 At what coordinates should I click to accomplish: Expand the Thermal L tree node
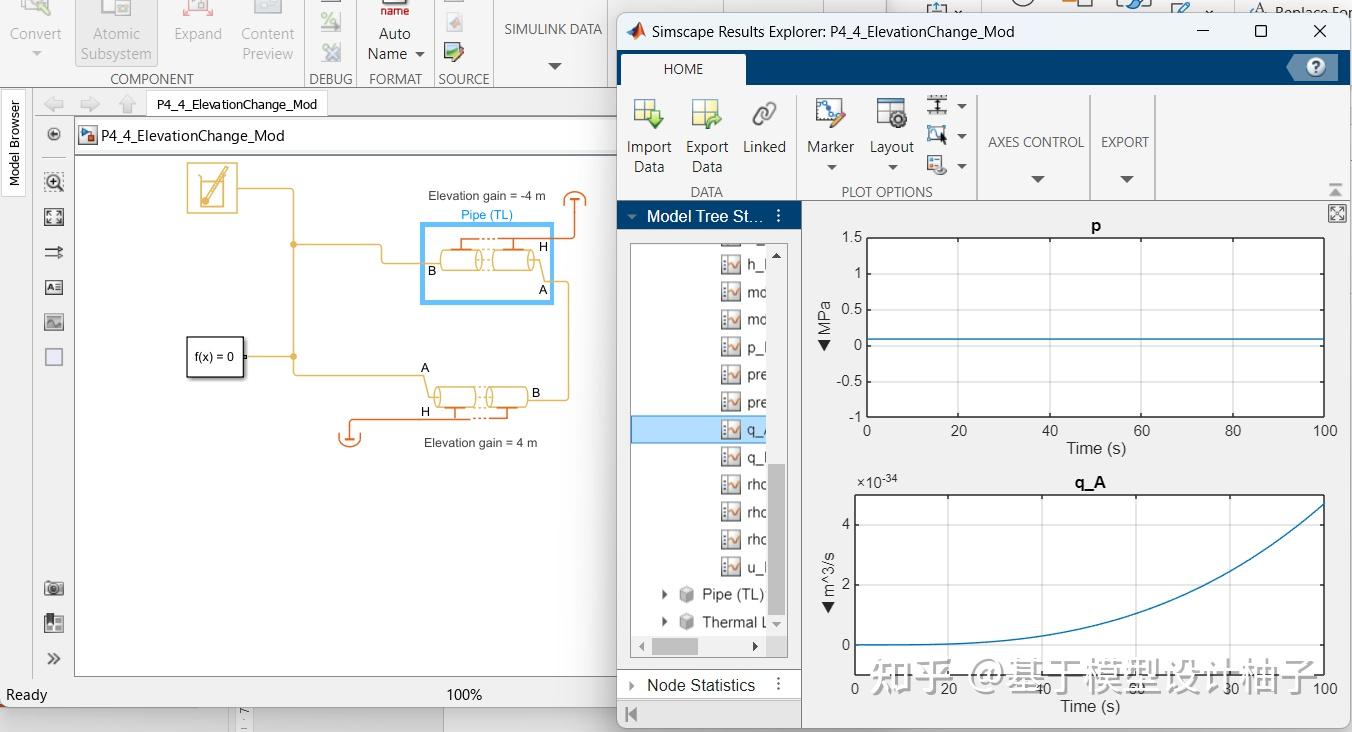664,622
